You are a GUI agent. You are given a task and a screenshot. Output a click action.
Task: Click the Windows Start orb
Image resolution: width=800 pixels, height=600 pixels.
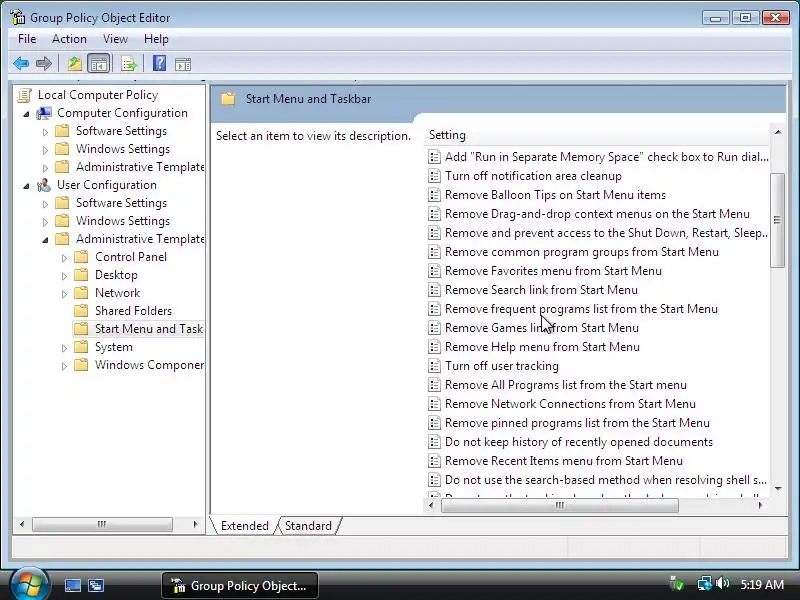coord(28,584)
